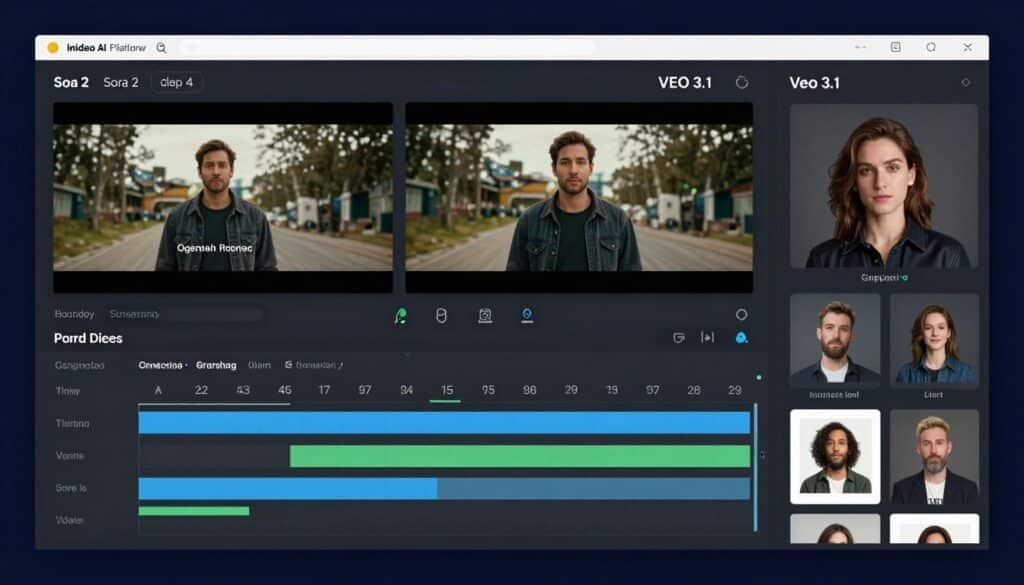The width and height of the screenshot is (1024, 585).
Task: Choose the curly-haired man portrait thumbnail
Action: pyautogui.click(x=835, y=456)
